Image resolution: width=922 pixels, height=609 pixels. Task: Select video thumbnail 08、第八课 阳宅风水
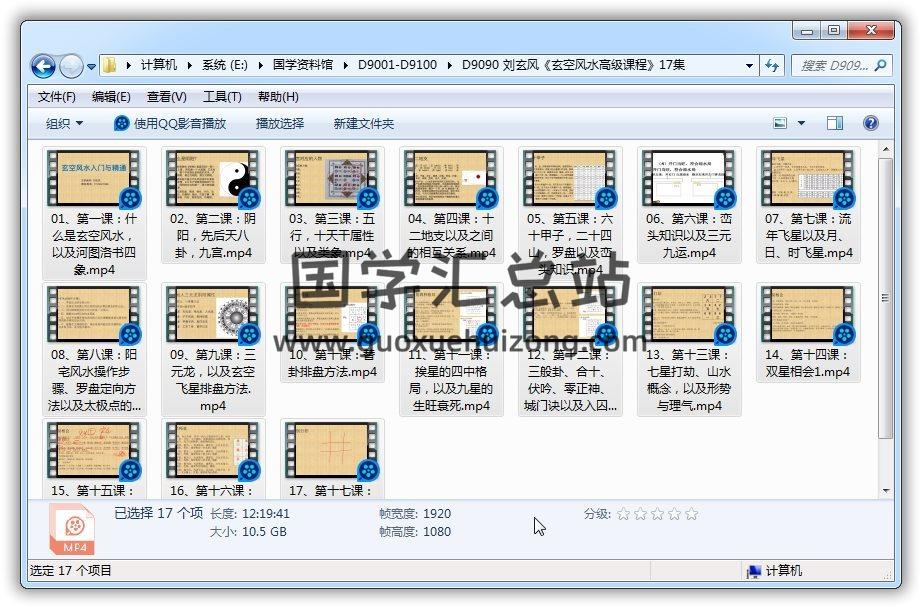[94, 314]
